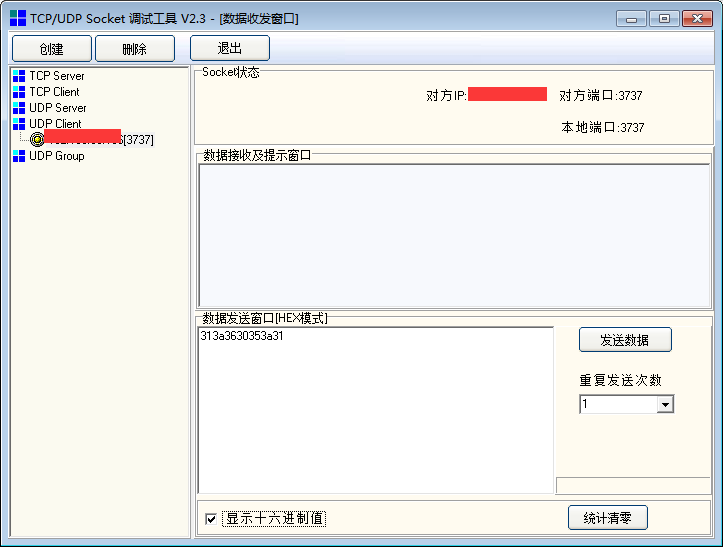The height and width of the screenshot is (547, 723).
Task: Select the TCP Client tree label
Action: coord(54,92)
